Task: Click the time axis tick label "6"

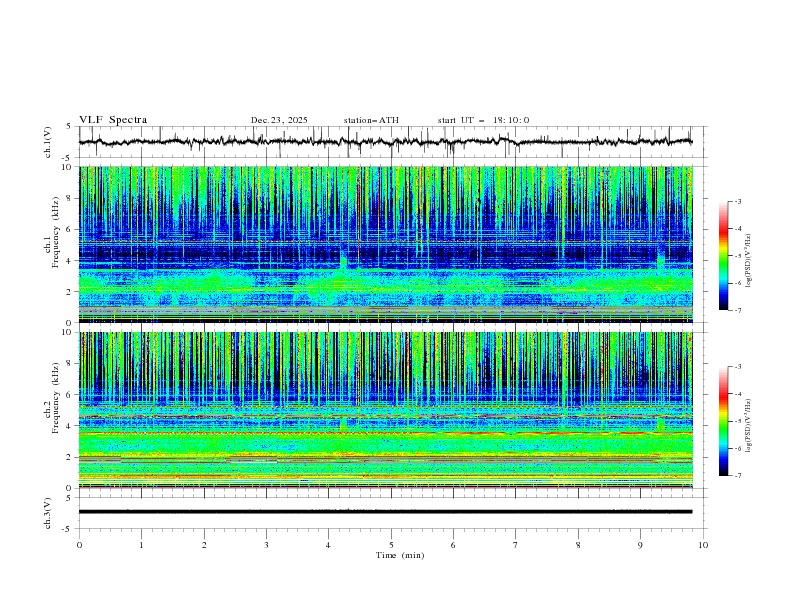Action: pyautogui.click(x=454, y=545)
